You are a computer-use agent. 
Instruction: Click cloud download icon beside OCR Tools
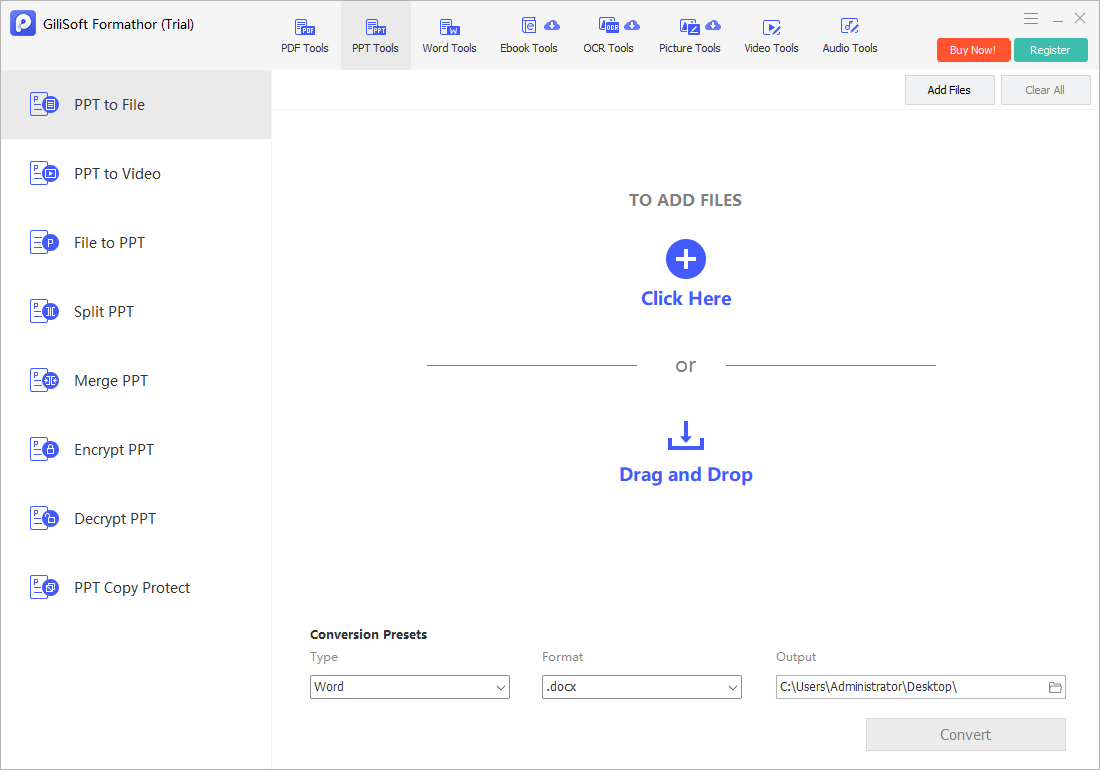[632, 25]
